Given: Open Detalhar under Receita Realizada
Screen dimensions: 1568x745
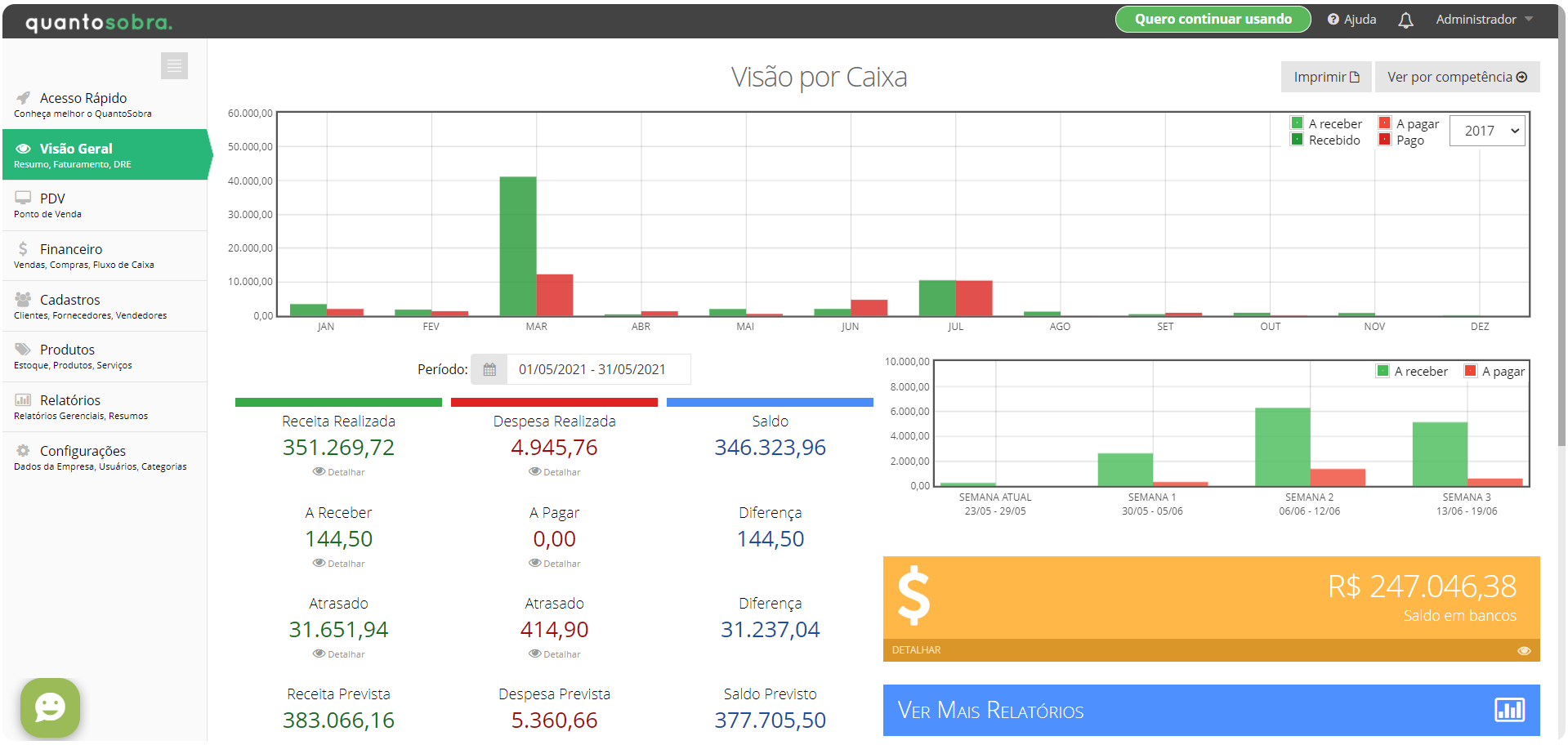Looking at the screenshot, I should pyautogui.click(x=338, y=472).
